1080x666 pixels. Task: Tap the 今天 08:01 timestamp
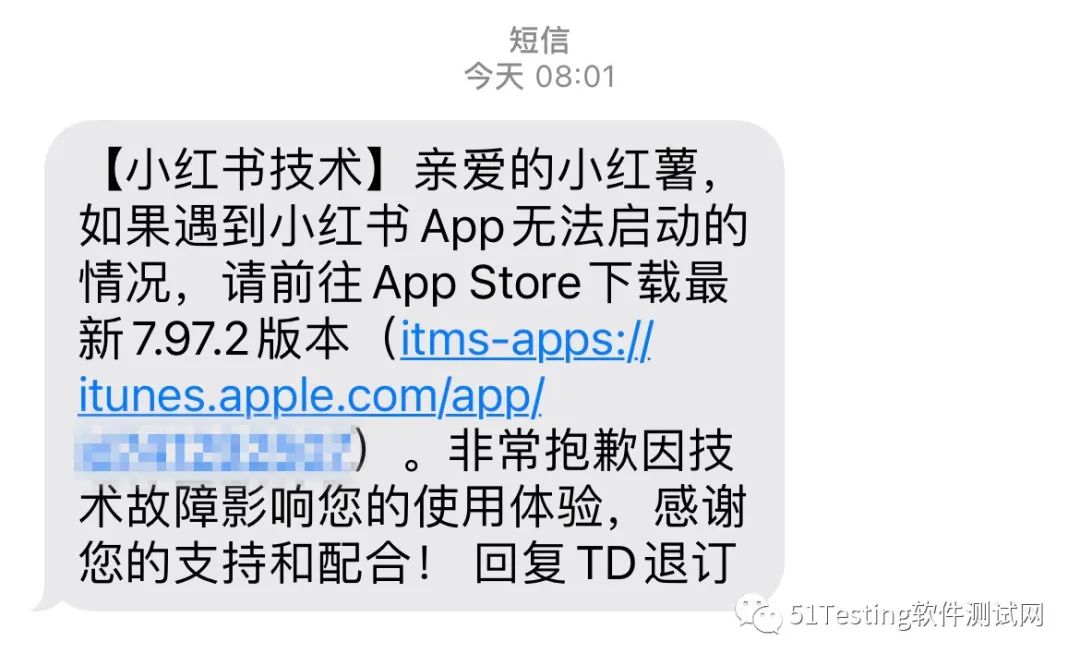(x=539, y=75)
